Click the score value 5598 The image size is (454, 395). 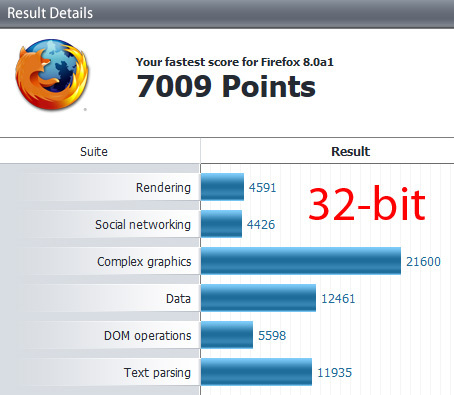272,336
